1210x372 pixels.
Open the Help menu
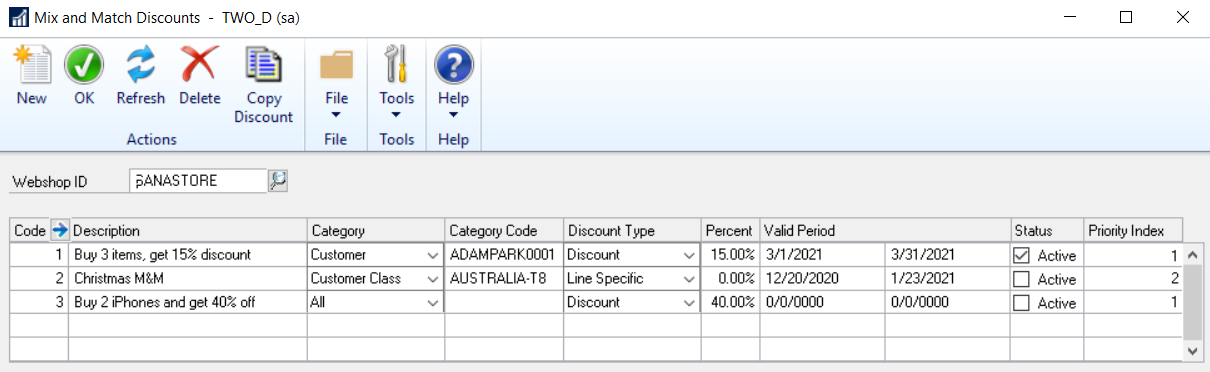tap(453, 82)
